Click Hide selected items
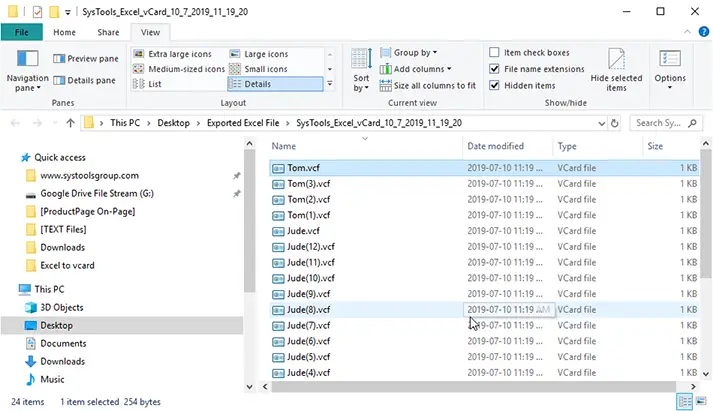 [x=616, y=70]
